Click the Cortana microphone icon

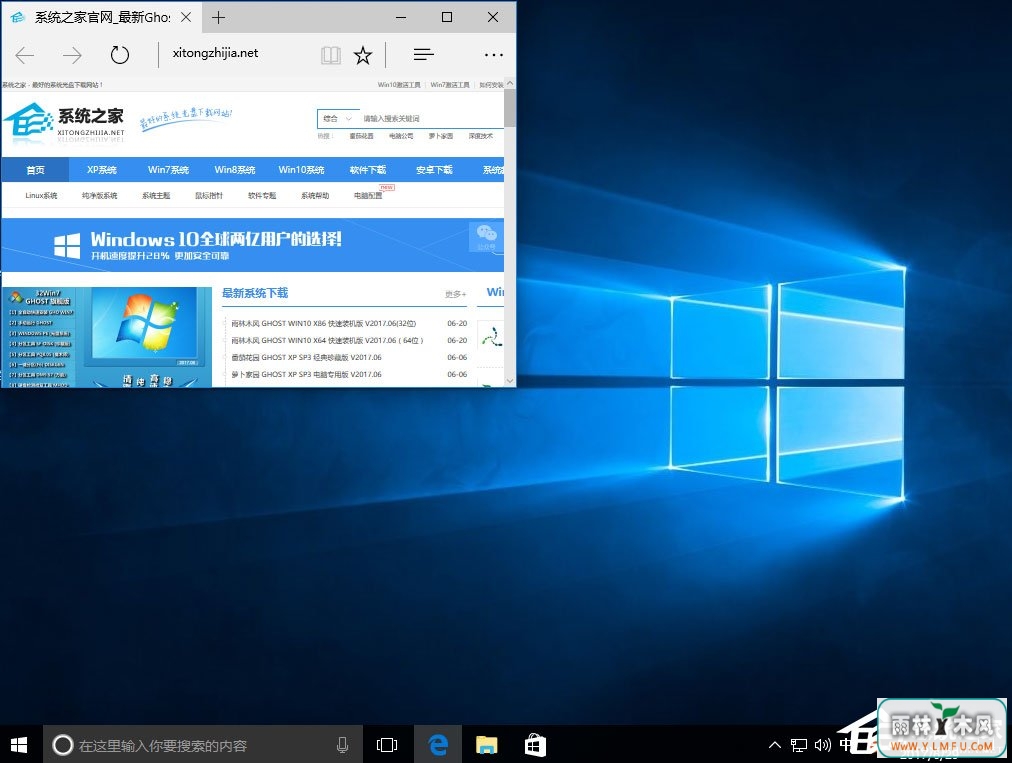343,745
